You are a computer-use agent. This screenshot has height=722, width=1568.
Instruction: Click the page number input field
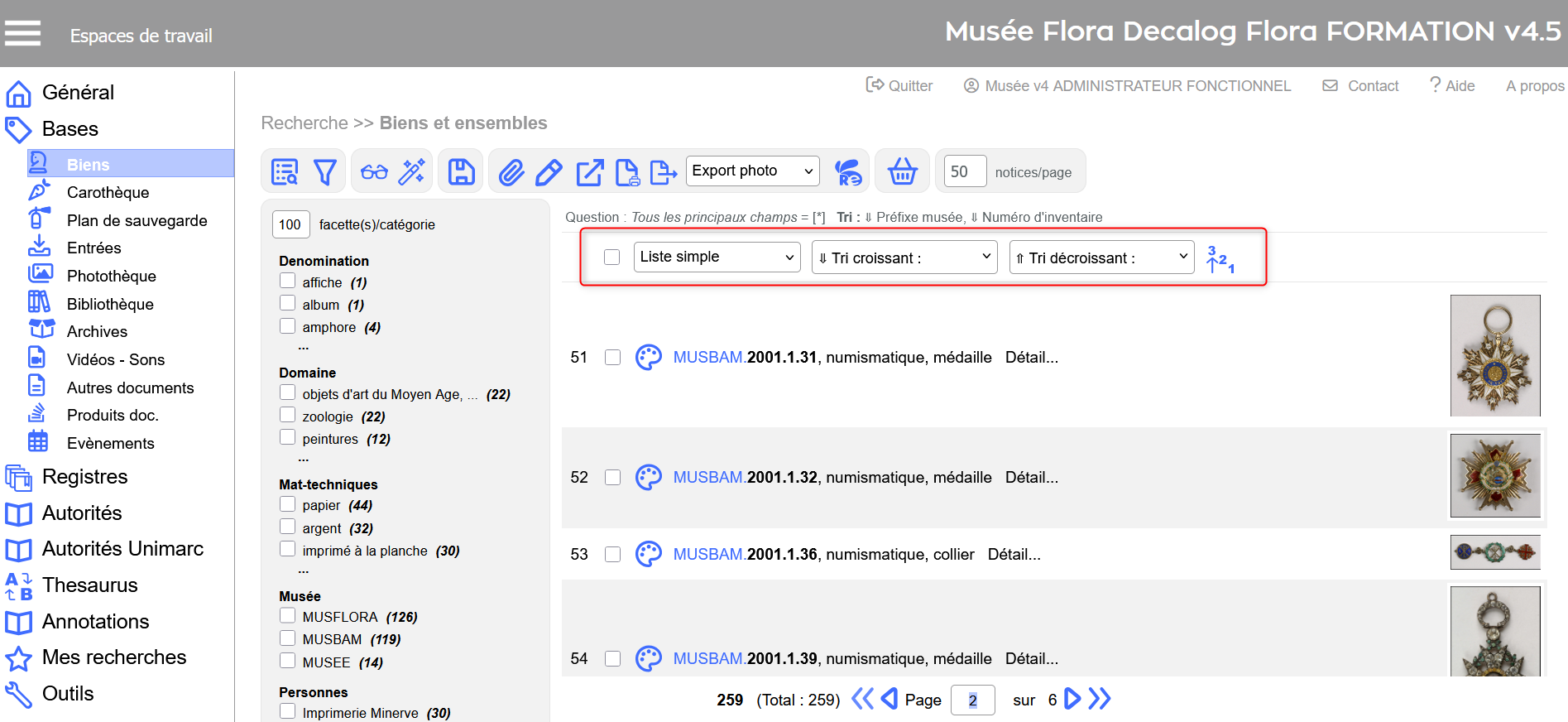tap(972, 700)
